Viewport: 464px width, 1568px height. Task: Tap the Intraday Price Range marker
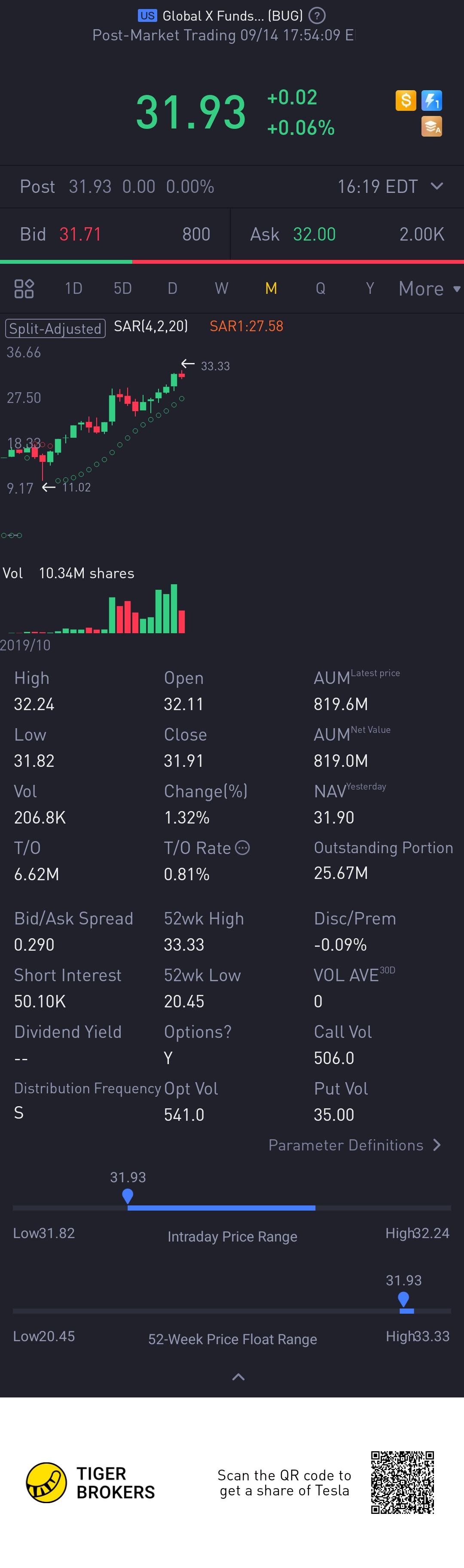(128, 1196)
